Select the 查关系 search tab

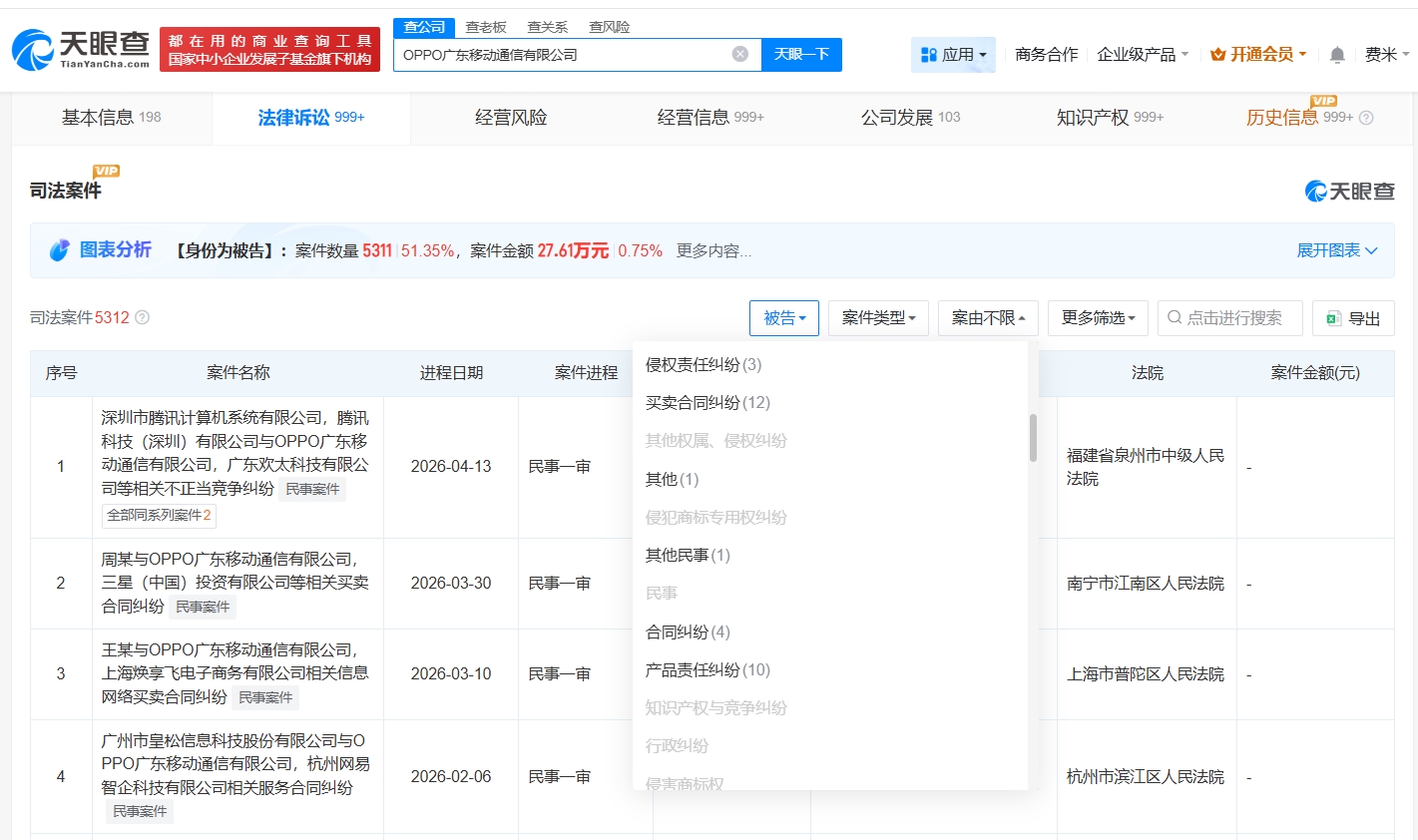(x=548, y=27)
